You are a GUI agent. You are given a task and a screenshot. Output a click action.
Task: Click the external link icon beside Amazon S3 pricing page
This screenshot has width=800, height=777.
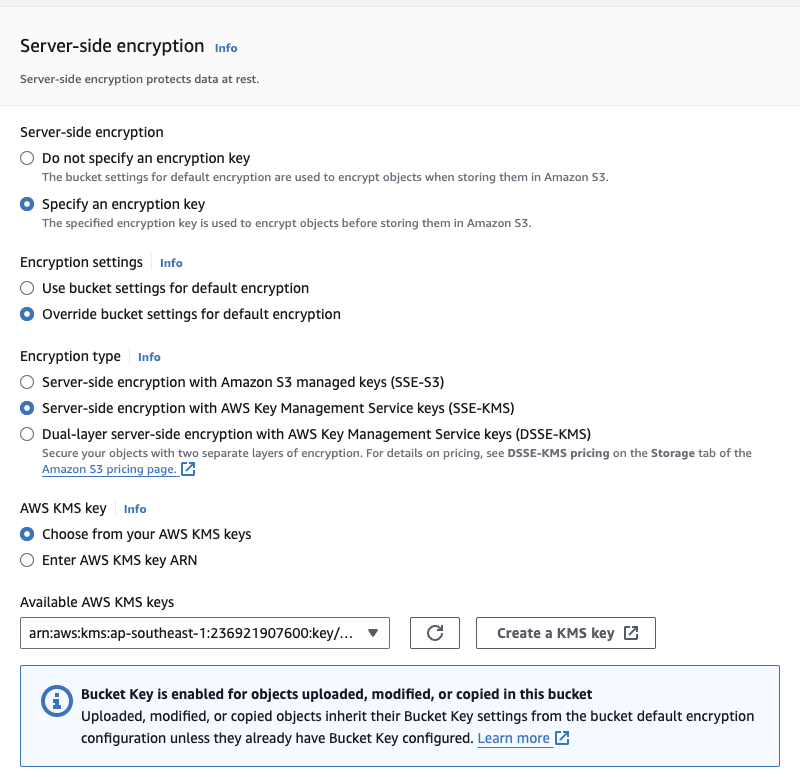pos(187,469)
